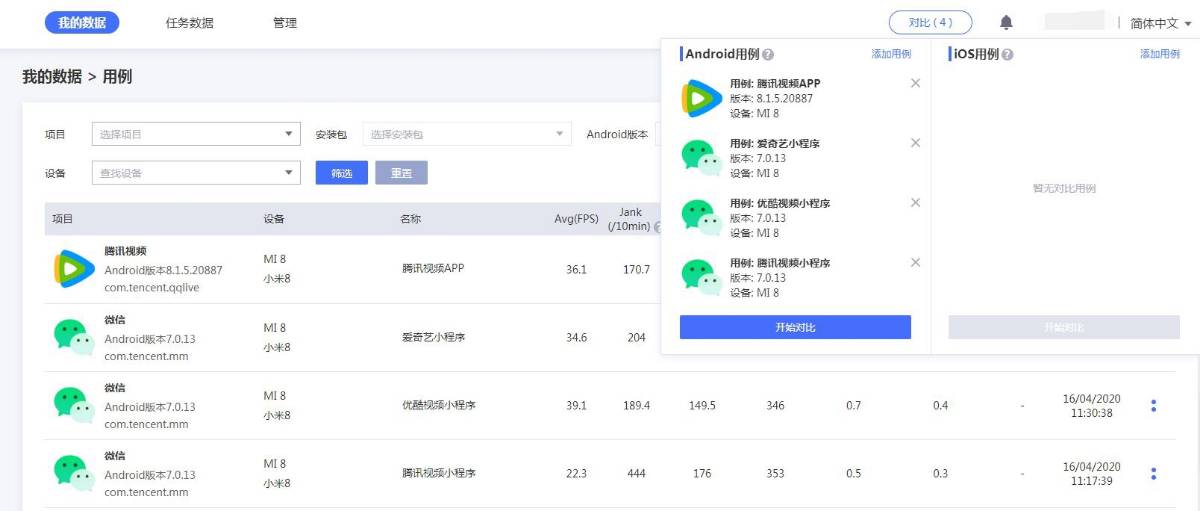Click the 筛选 filter button
The image size is (1200, 511).
342,173
